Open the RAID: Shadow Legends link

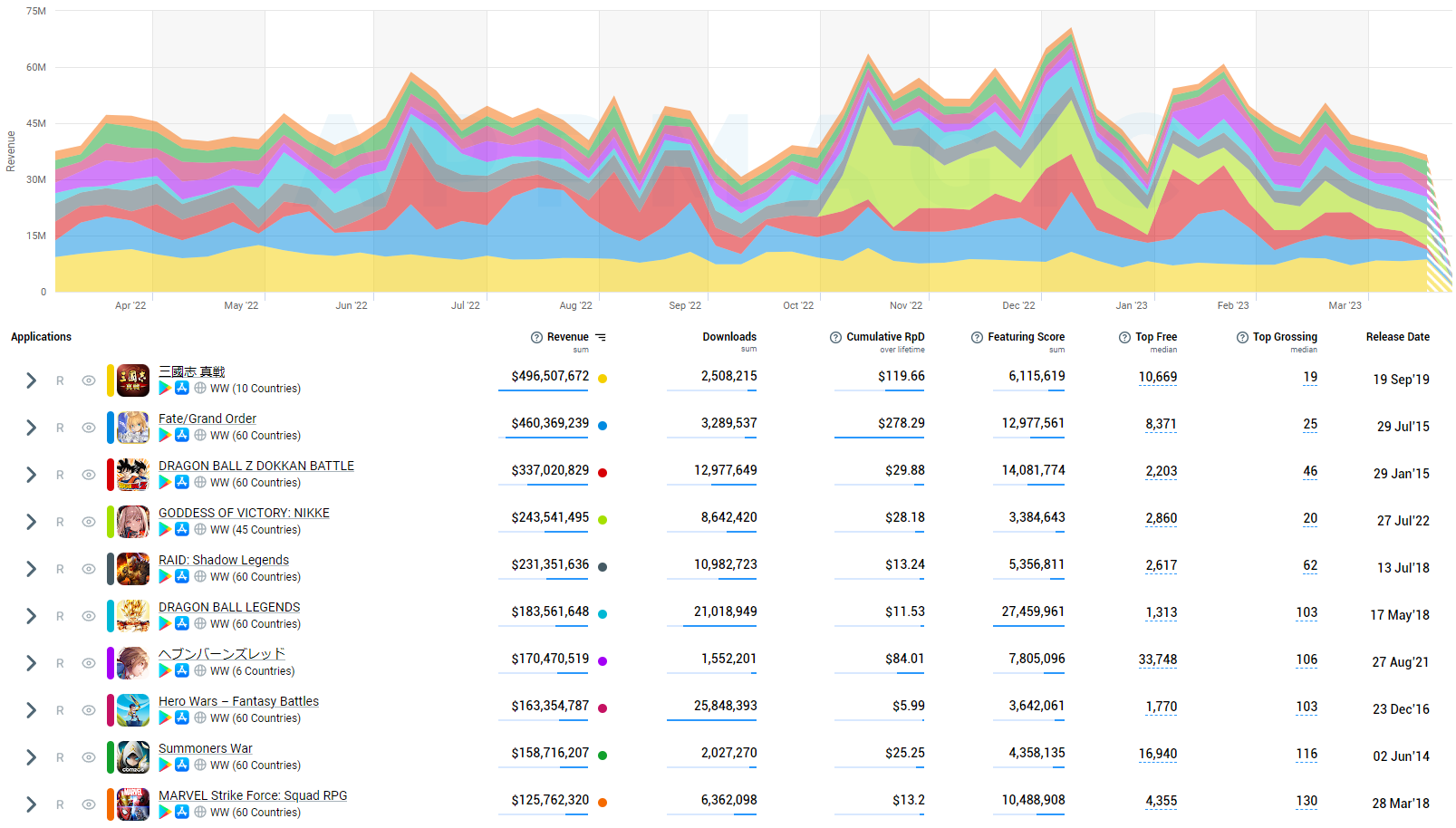(x=224, y=560)
